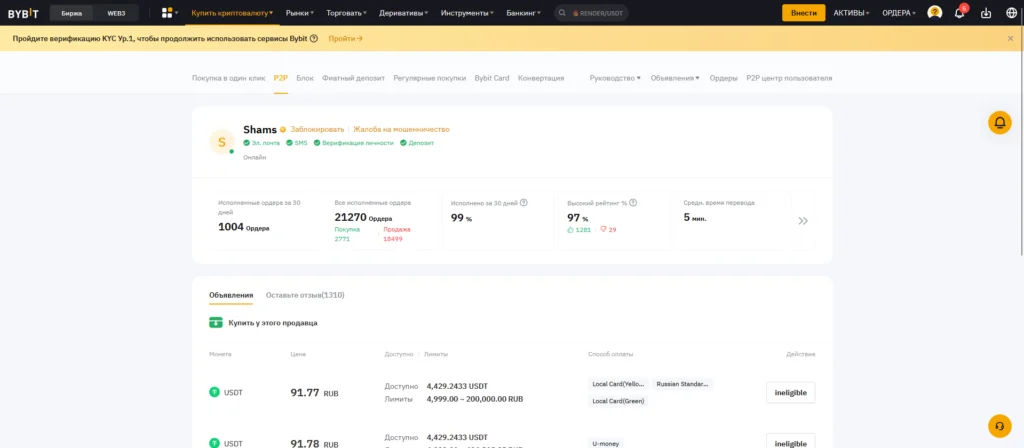This screenshot has height=448, width=1024.
Task: Open 'Покупка в один клик' tab
Action: point(229,78)
